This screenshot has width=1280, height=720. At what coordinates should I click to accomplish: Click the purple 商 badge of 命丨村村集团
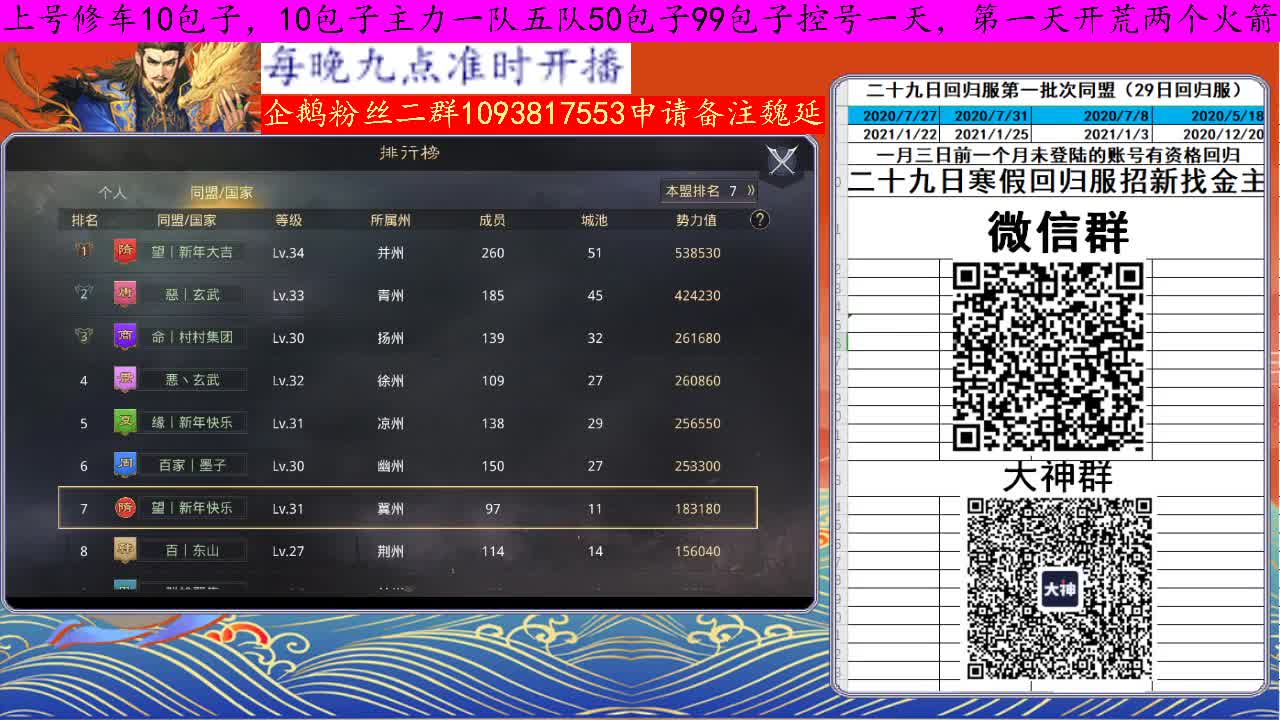(x=125, y=337)
